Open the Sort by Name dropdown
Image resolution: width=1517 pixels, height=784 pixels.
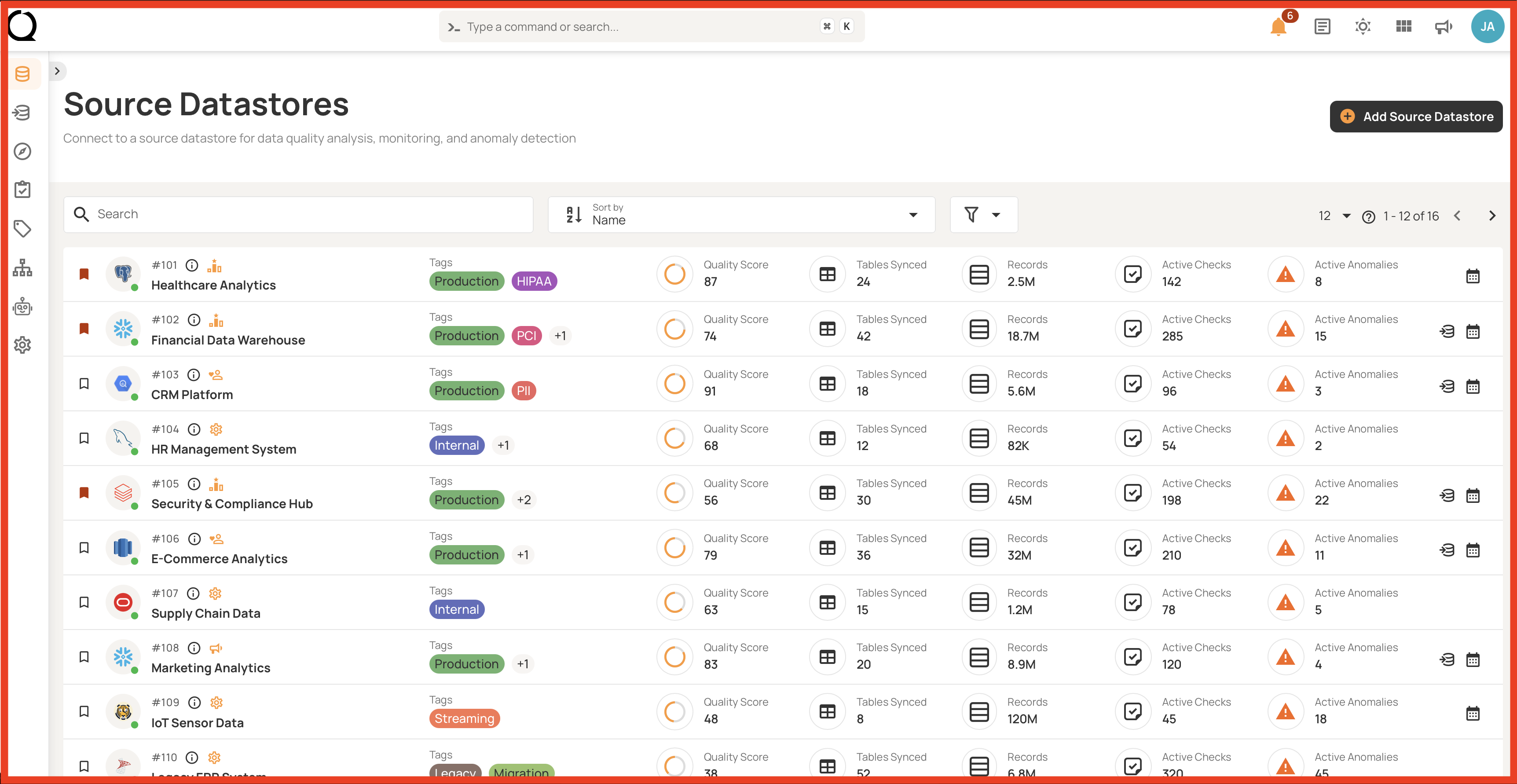coord(741,214)
